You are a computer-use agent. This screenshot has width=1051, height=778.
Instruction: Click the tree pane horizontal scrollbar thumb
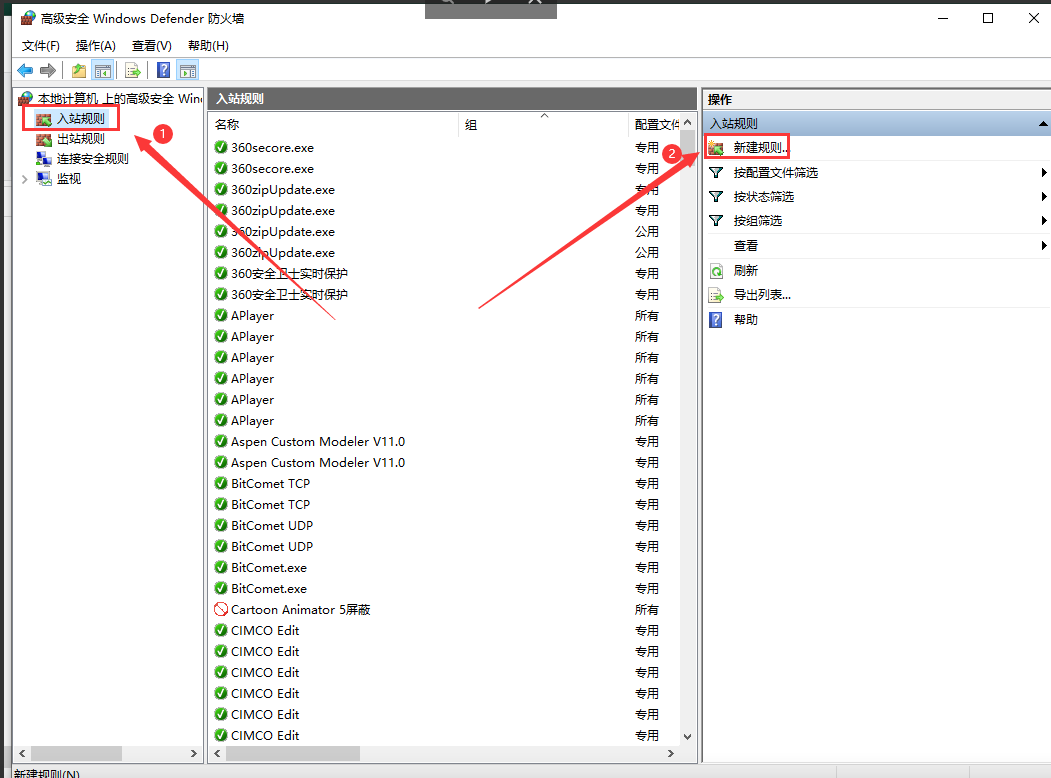pyautogui.click(x=76, y=753)
